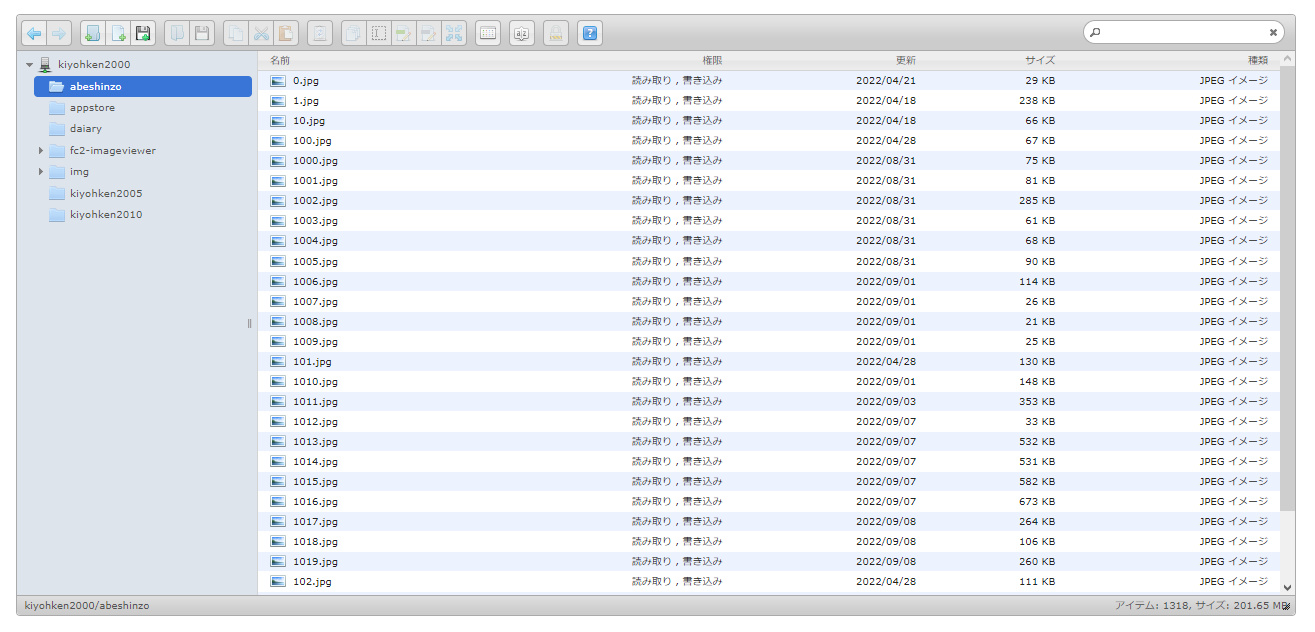Click the image icon beside 1000.jpg
Image resolution: width=1315 pixels, height=632 pixels.
(278, 161)
